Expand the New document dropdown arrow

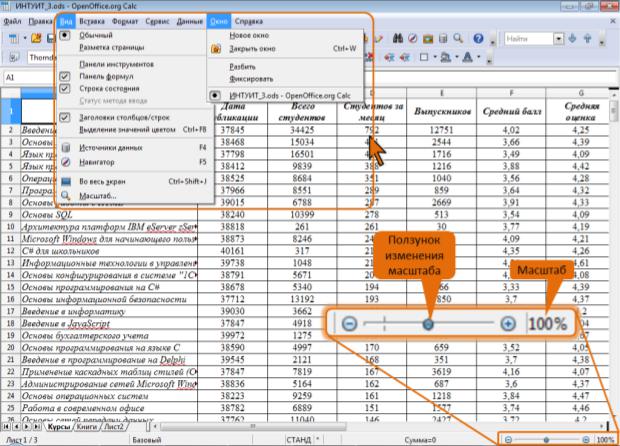point(25,38)
